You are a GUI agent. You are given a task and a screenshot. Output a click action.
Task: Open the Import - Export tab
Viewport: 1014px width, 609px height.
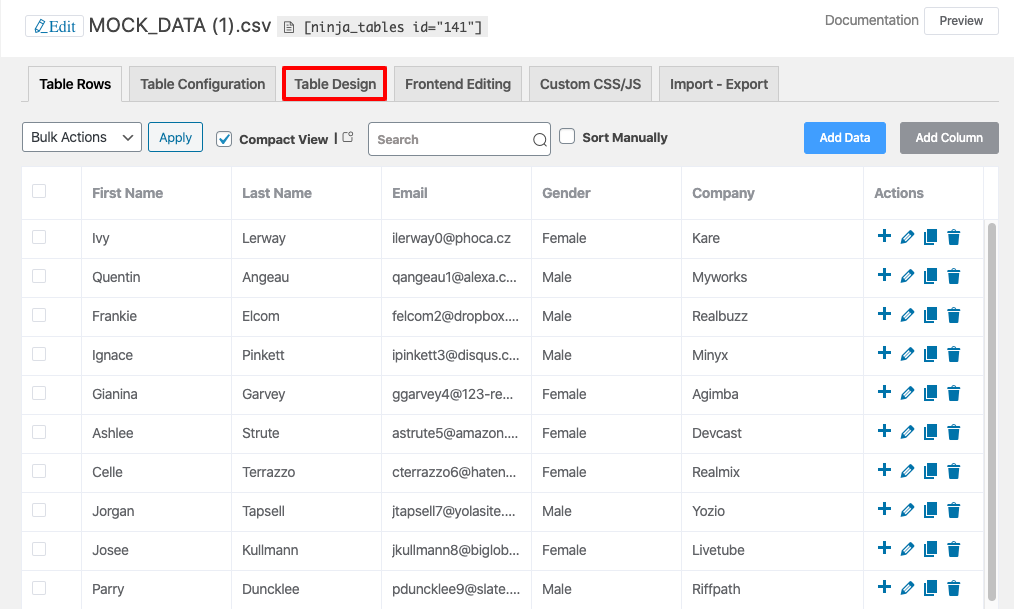click(x=718, y=84)
